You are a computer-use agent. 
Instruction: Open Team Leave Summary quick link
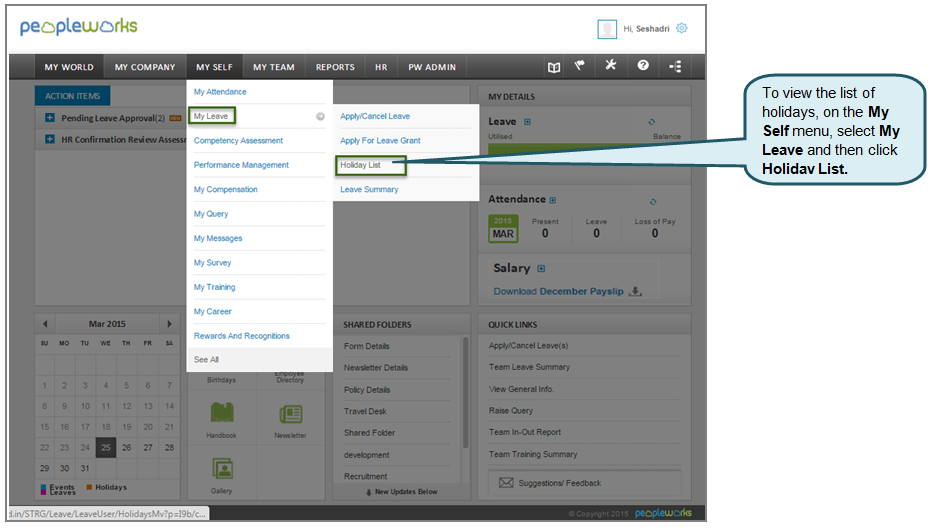(530, 368)
